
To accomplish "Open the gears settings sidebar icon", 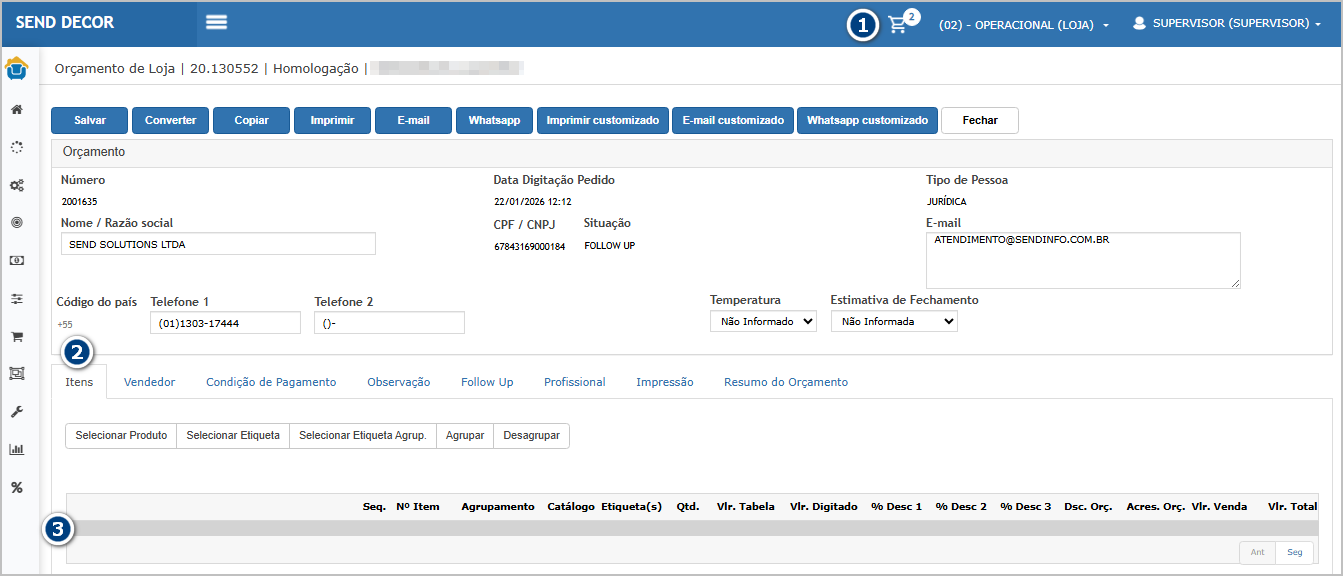I will point(17,185).
